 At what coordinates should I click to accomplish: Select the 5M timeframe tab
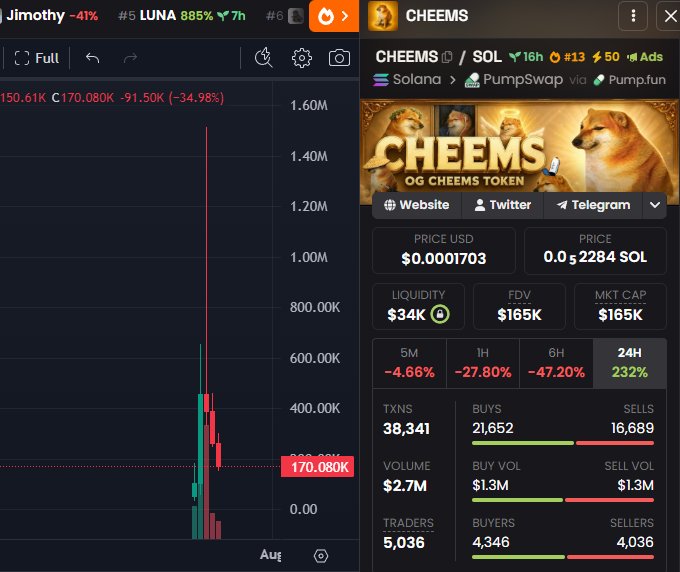point(409,363)
